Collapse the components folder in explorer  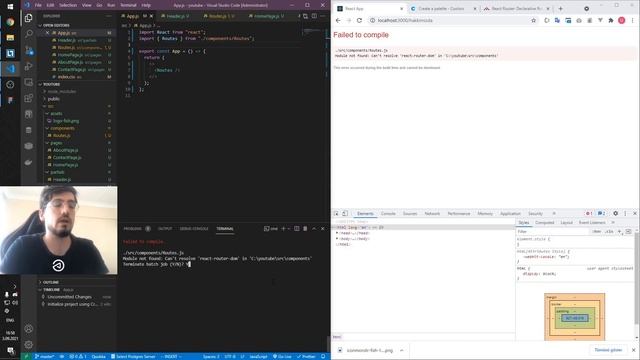[x=61, y=128]
